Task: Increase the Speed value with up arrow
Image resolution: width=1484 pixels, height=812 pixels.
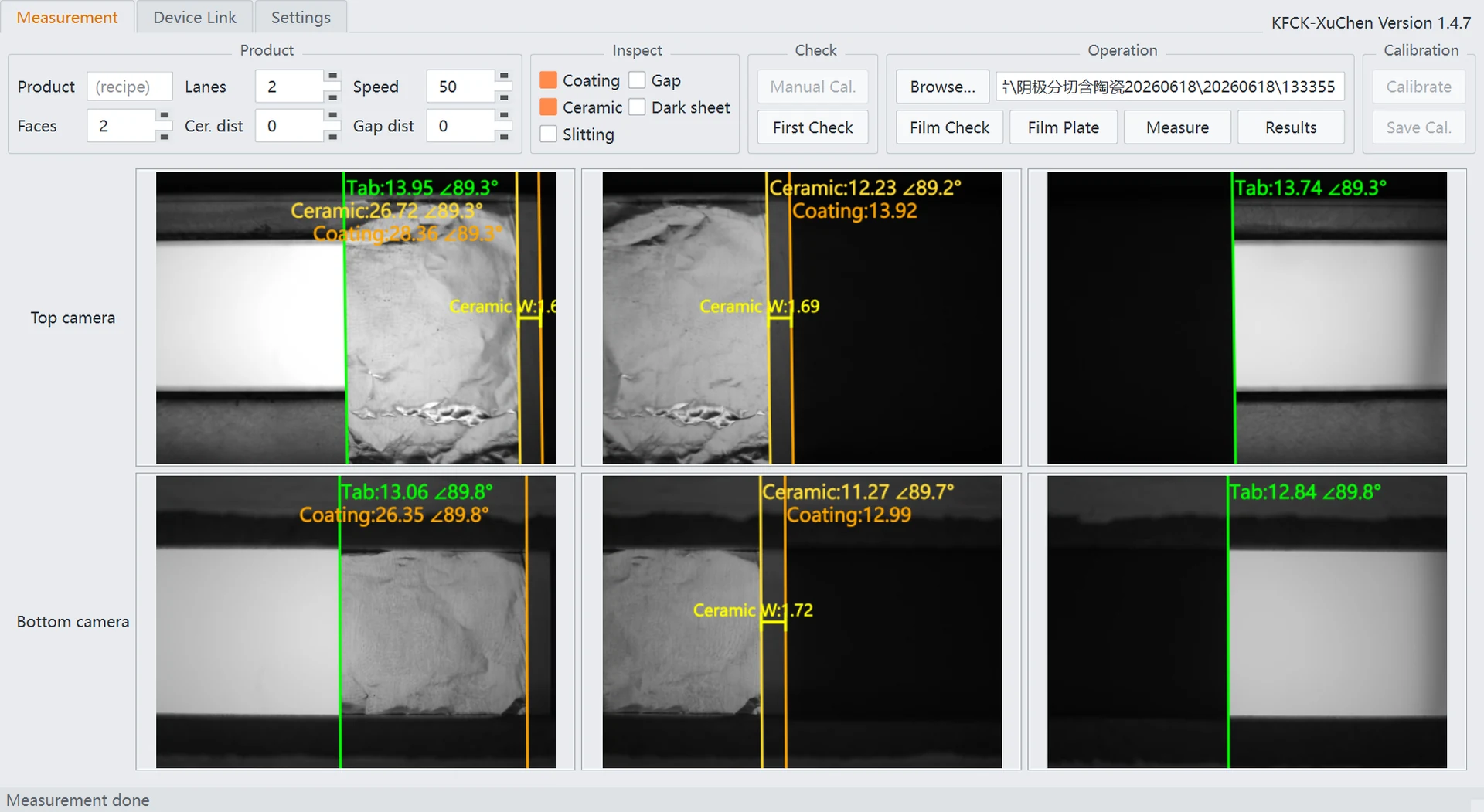Action: 503,77
